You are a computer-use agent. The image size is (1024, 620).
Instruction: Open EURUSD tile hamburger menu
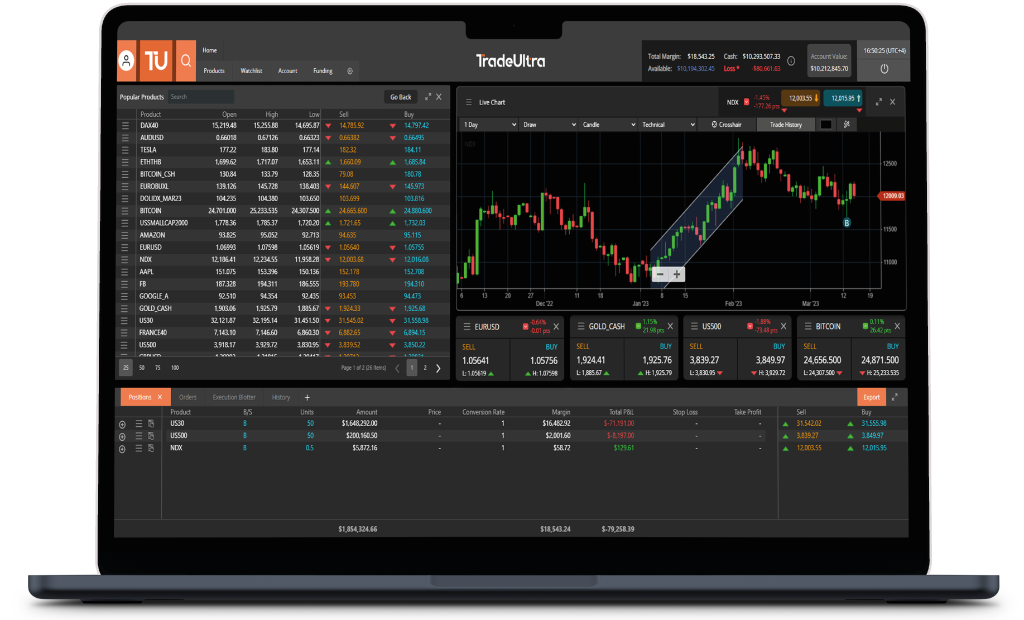pyautogui.click(x=467, y=327)
